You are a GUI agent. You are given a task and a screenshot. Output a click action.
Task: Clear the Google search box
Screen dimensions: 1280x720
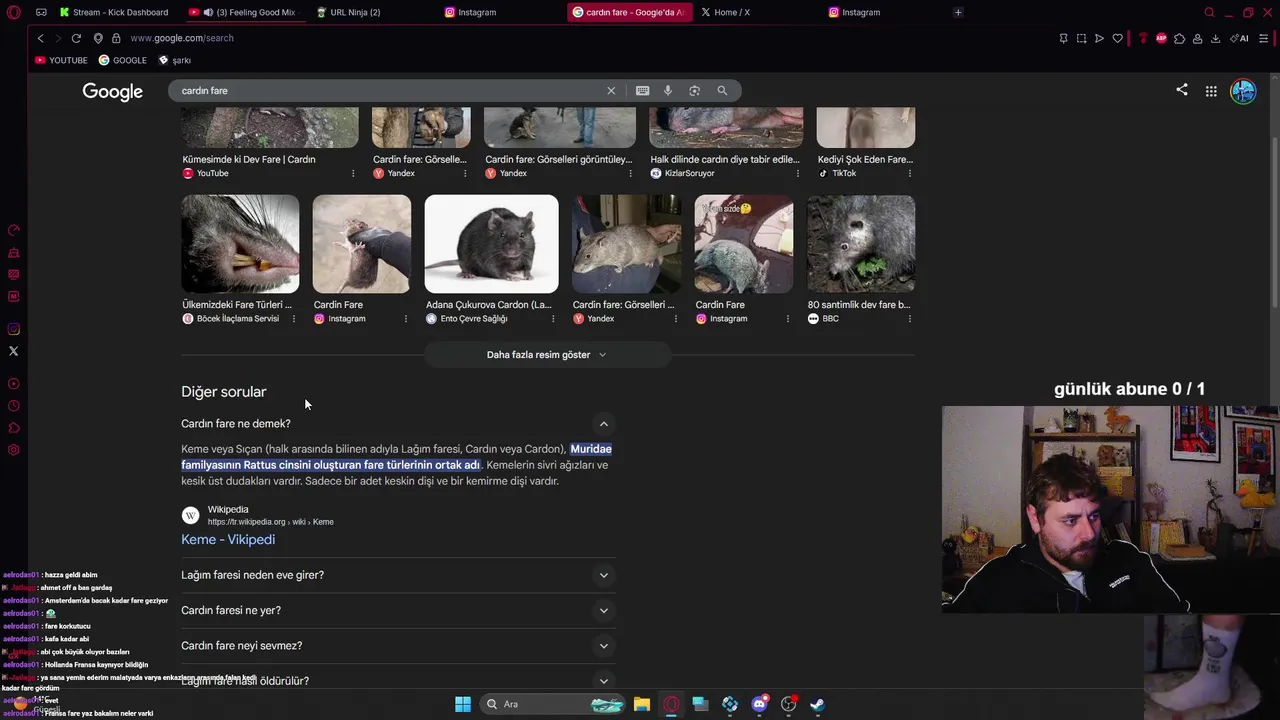tap(611, 91)
